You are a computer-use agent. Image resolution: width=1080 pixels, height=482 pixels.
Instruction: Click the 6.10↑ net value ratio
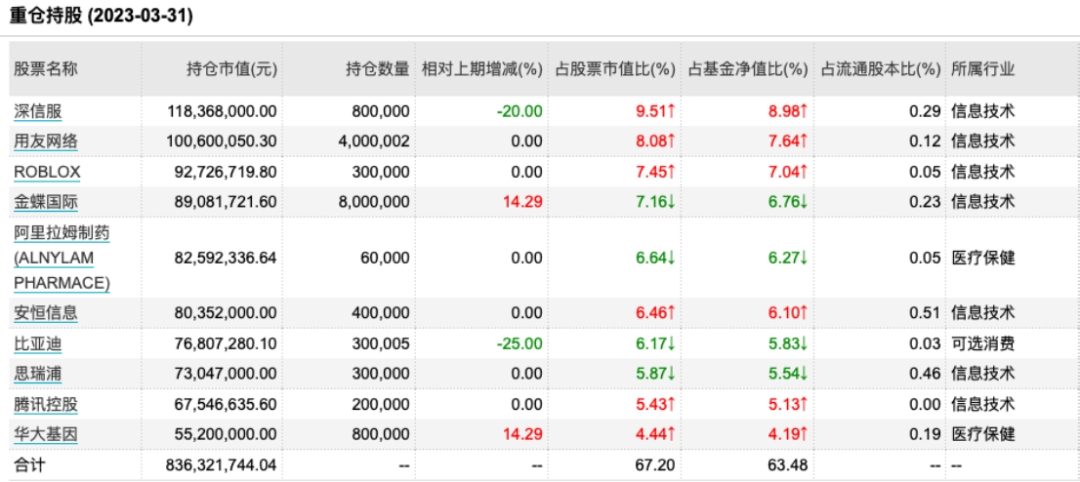click(x=789, y=313)
